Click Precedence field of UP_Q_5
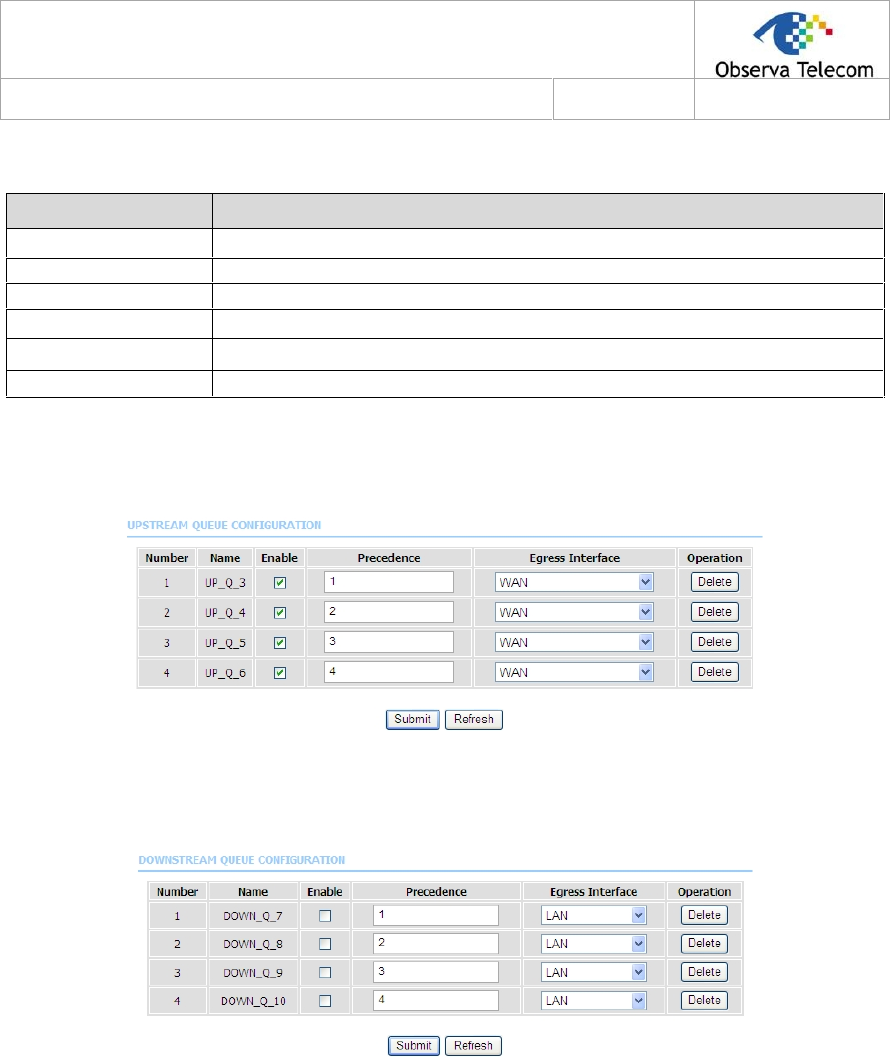 tap(389, 642)
